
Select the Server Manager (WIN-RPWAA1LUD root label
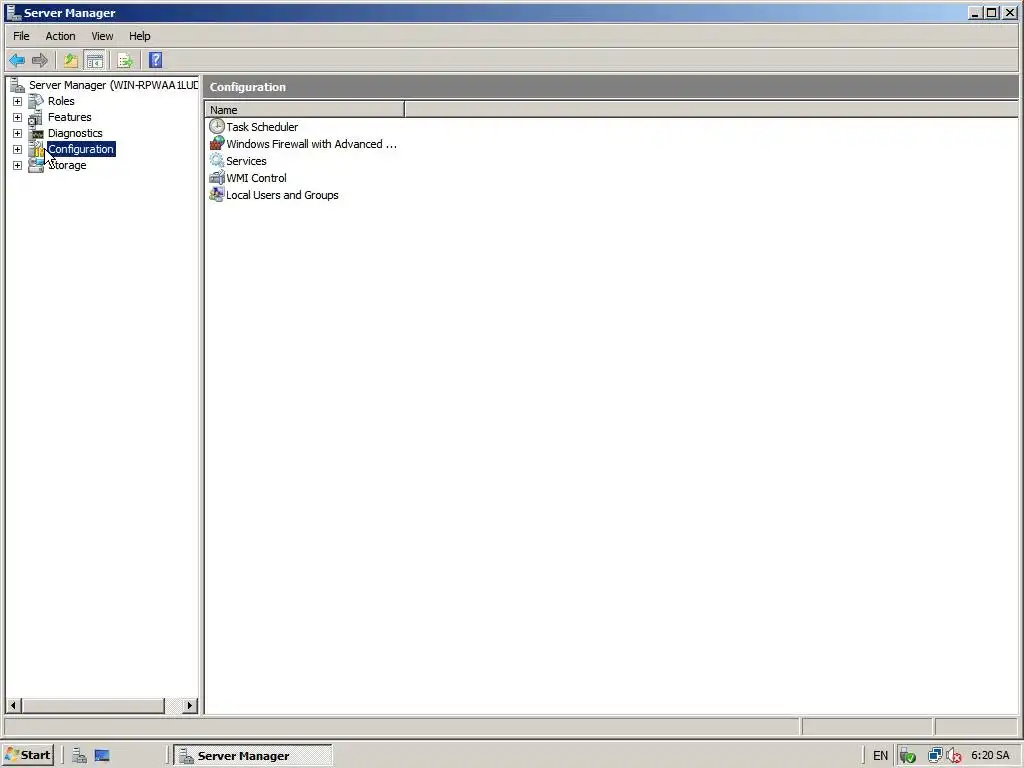pos(114,85)
